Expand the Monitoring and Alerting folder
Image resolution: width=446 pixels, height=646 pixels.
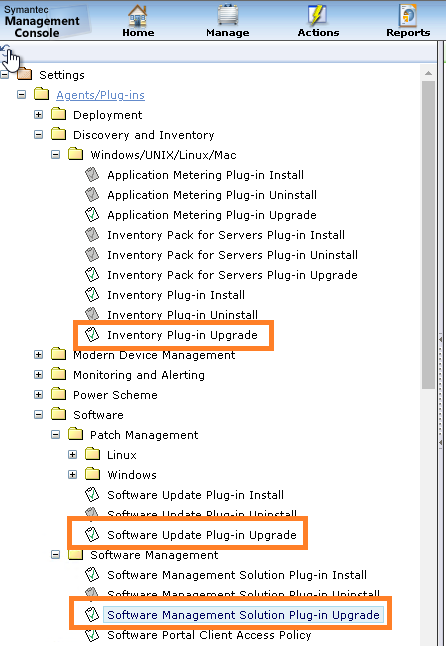pos(38,374)
